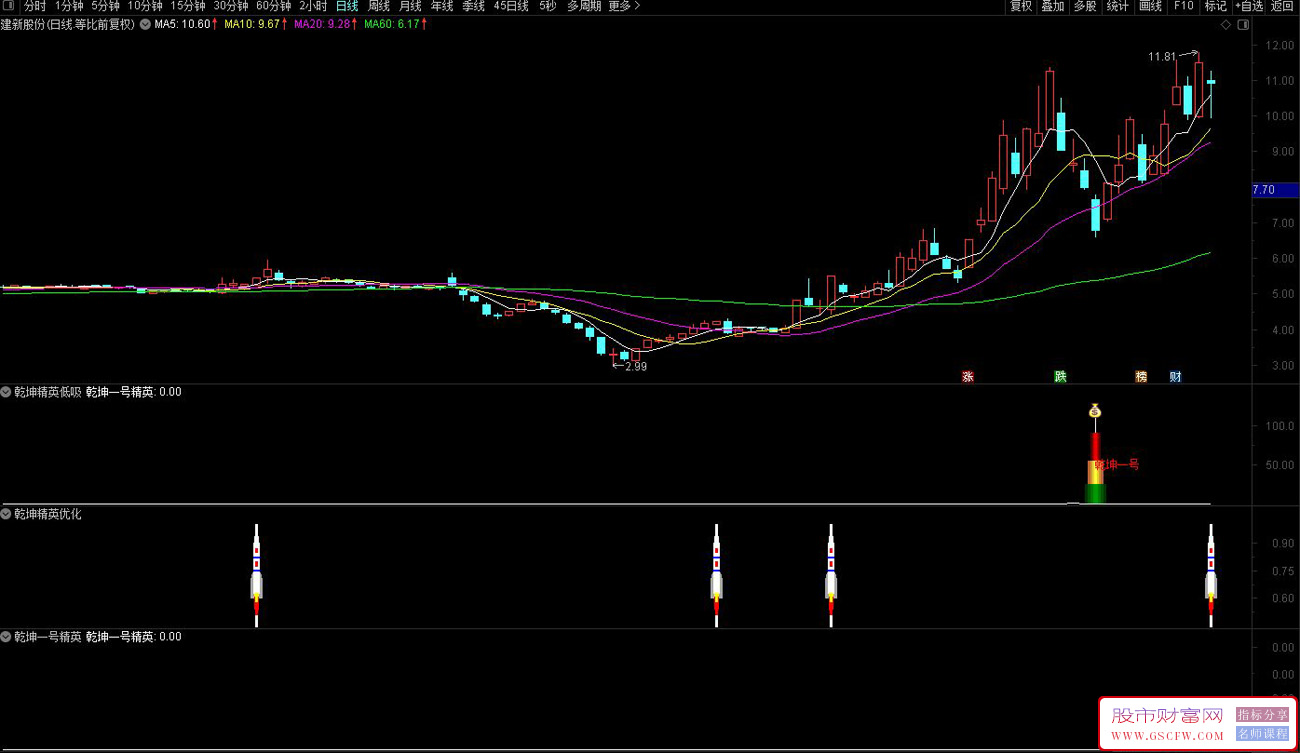Click the 叠加 overlay button
The image size is (1300, 753).
(1053, 6)
